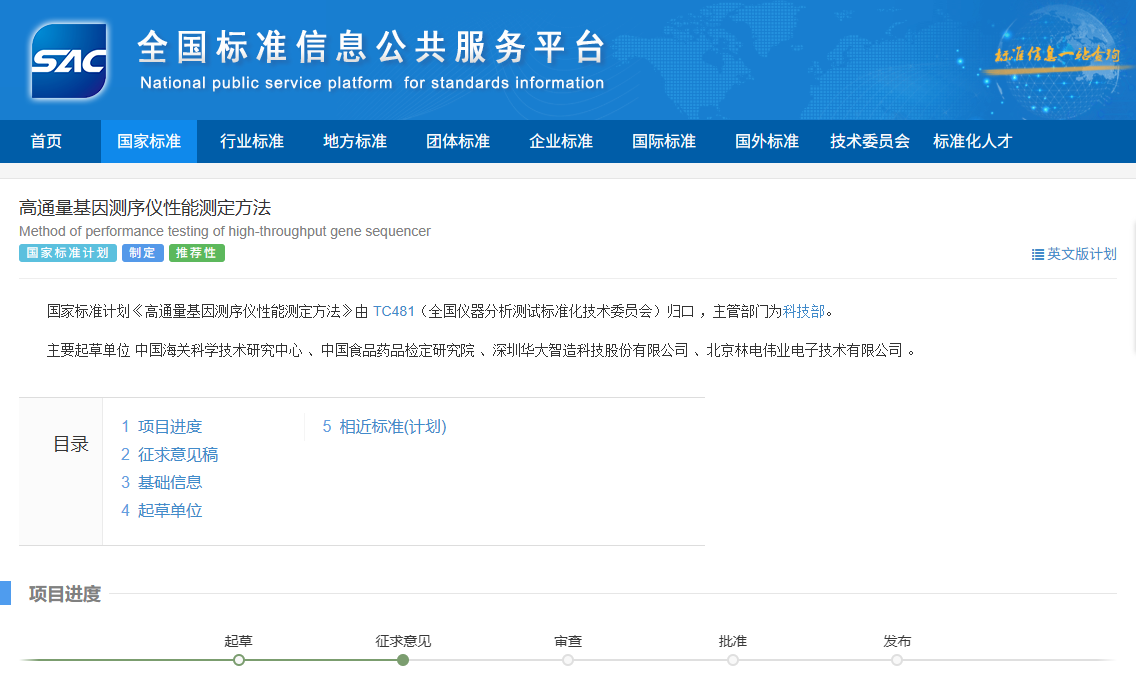The height and width of the screenshot is (692, 1136).
Task: Switch to the 团体标准 section
Action: tap(458, 141)
